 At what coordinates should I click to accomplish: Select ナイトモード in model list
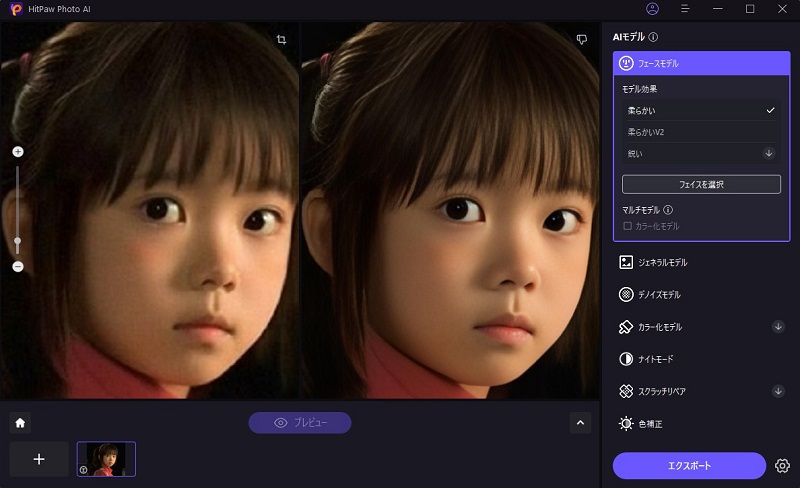[701, 359]
